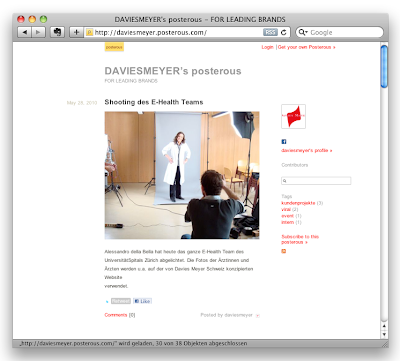Add bookmark with the plus button
This screenshot has width=400, height=361.
[x=76, y=32]
